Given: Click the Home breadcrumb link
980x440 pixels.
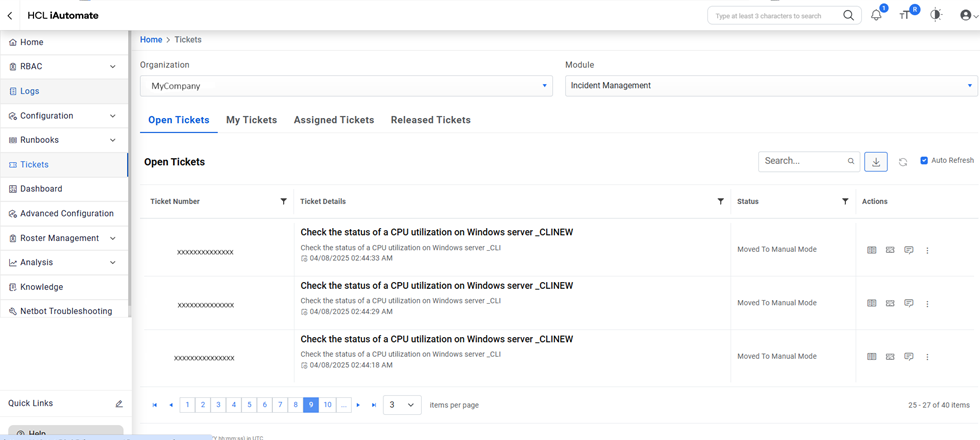Looking at the screenshot, I should point(151,40).
